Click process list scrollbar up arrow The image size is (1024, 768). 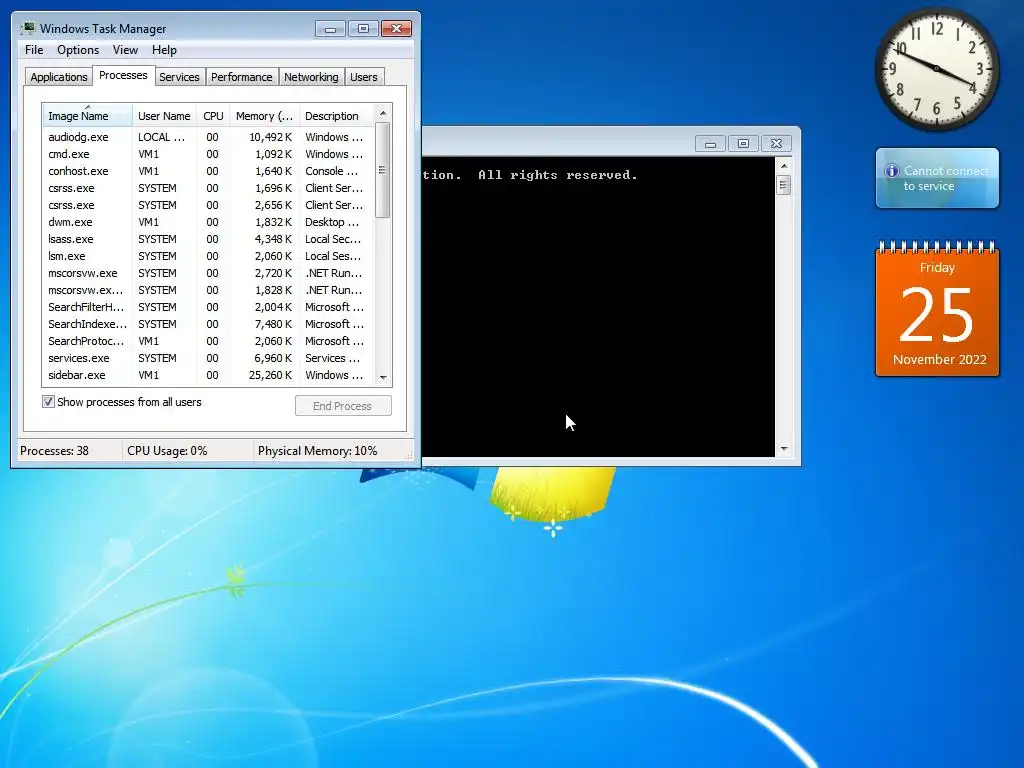(383, 113)
